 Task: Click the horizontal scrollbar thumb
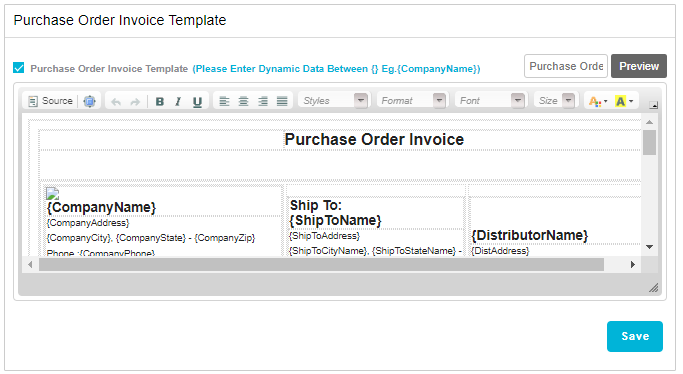coord(321,264)
